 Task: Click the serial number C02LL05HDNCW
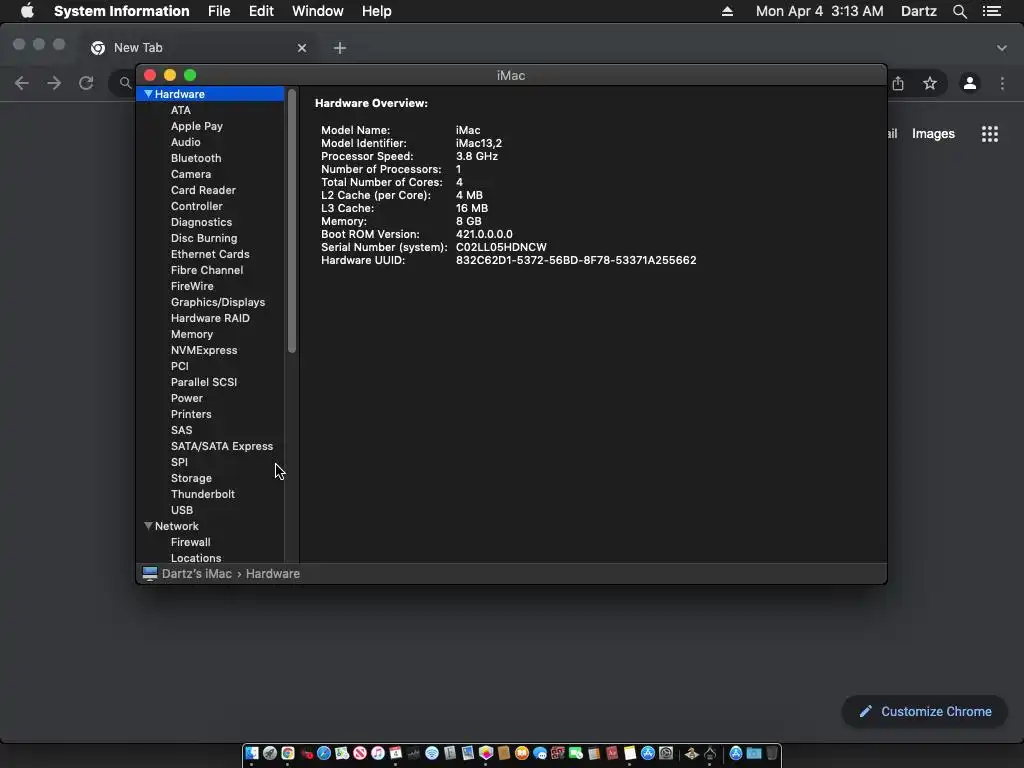point(501,247)
